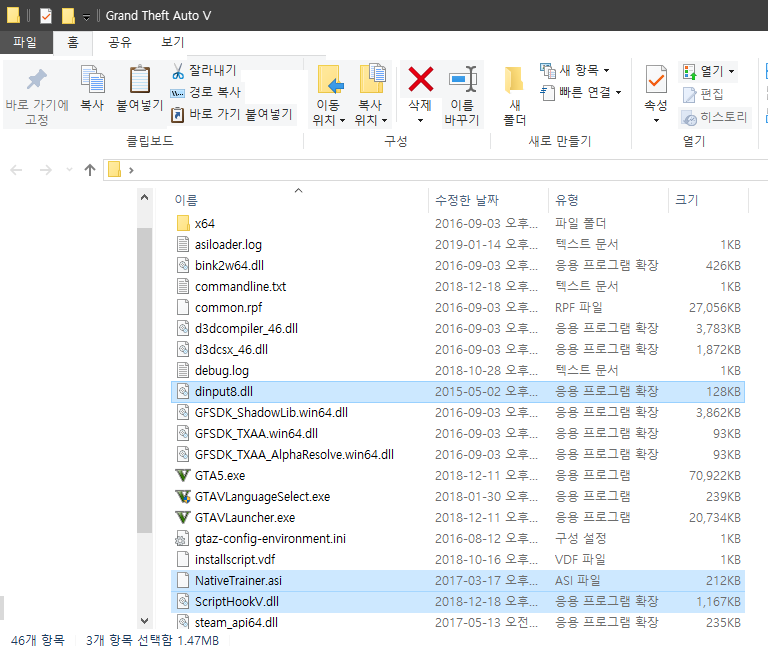Open recent locations dropdown chevron
Screen dimensions: 768x651
click(69, 170)
